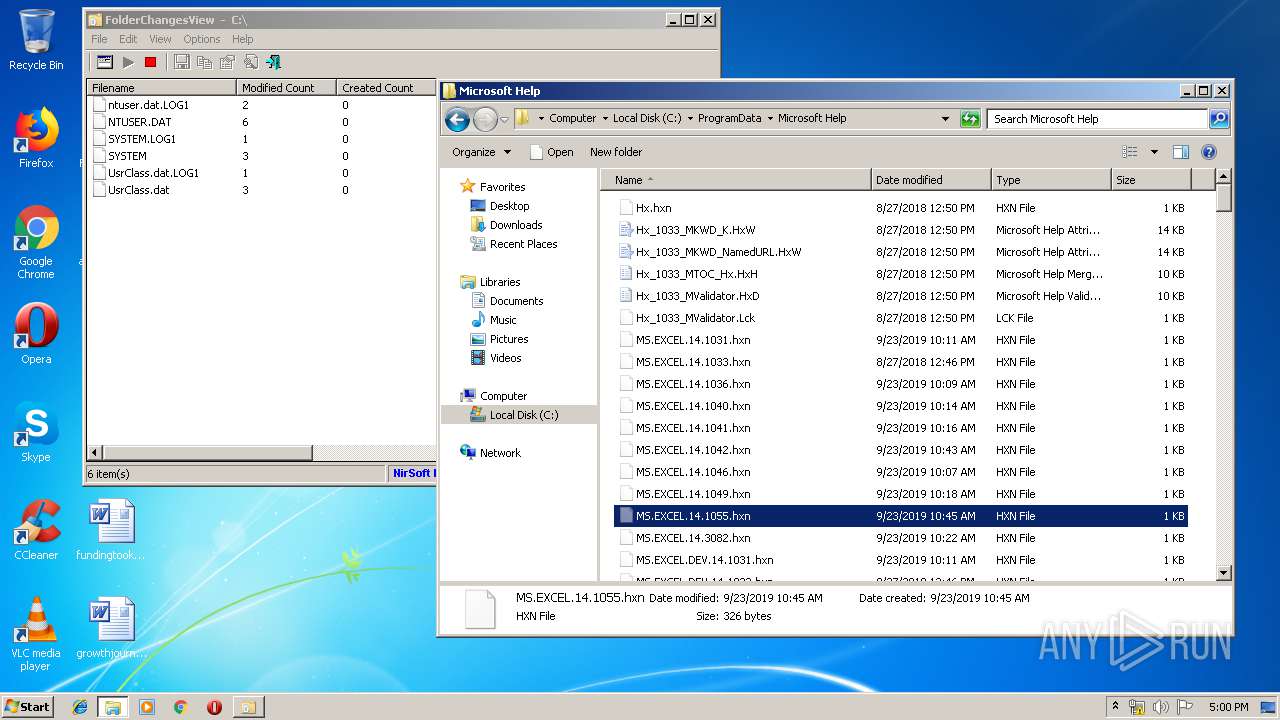Open the view options dropdown arrow
Image resolution: width=1280 pixels, height=720 pixels.
coord(1154,152)
